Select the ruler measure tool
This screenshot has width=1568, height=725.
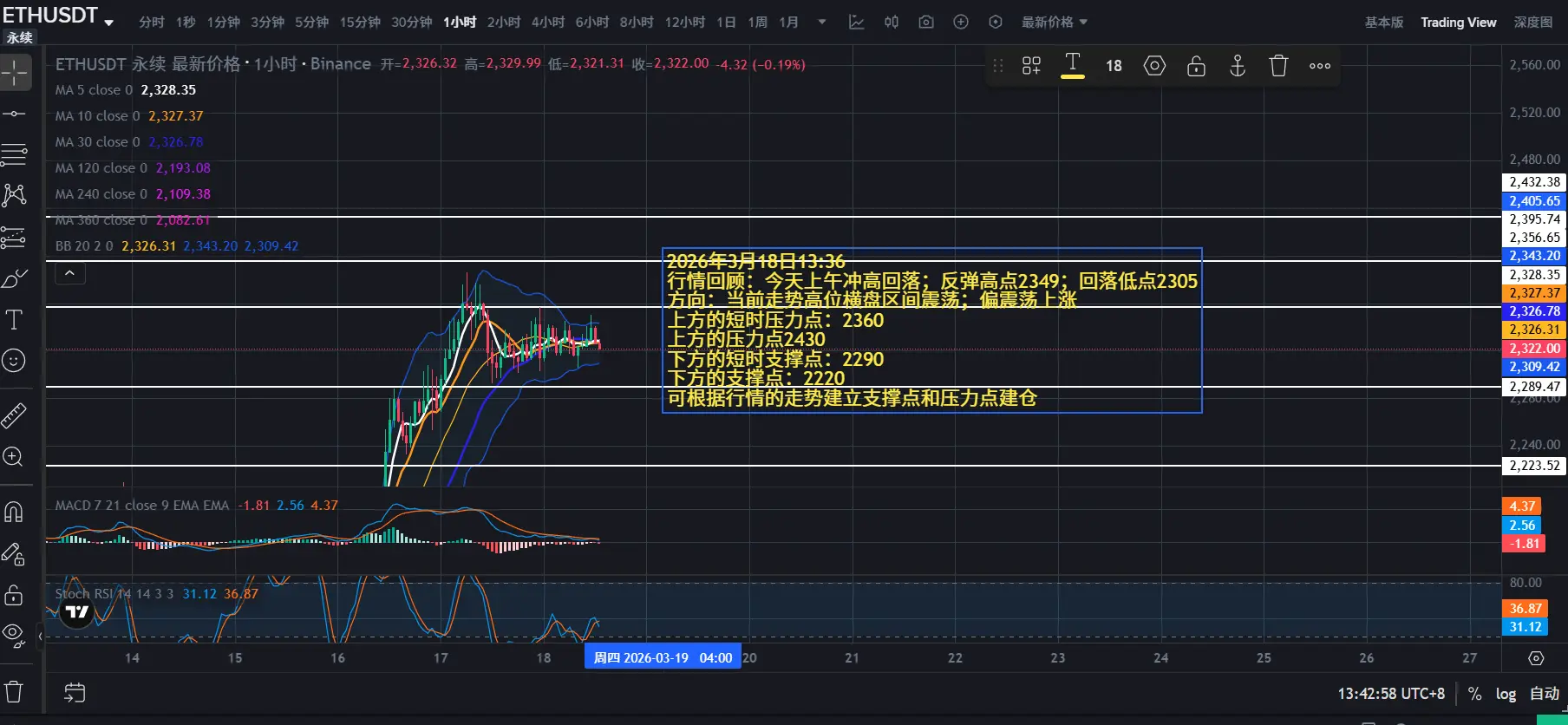tap(15, 416)
